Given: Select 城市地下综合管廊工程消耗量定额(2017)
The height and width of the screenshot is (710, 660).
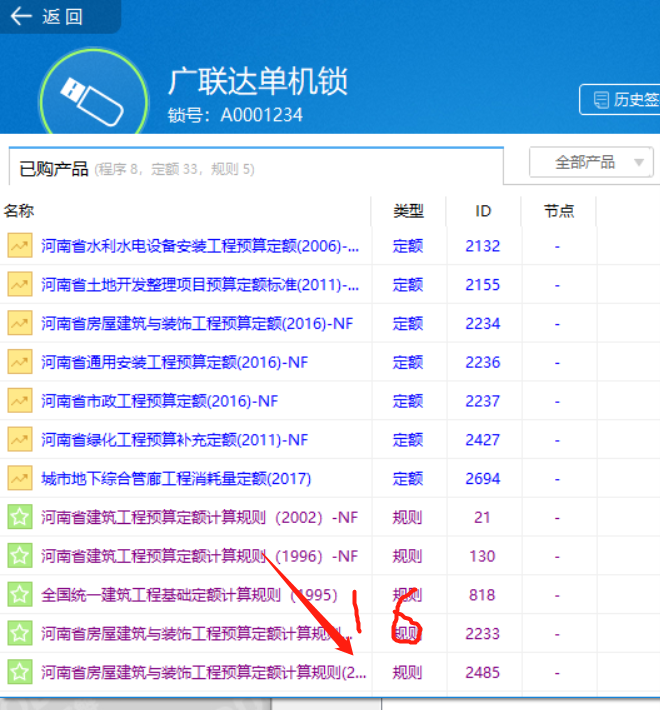Looking at the screenshot, I should pos(177,479).
